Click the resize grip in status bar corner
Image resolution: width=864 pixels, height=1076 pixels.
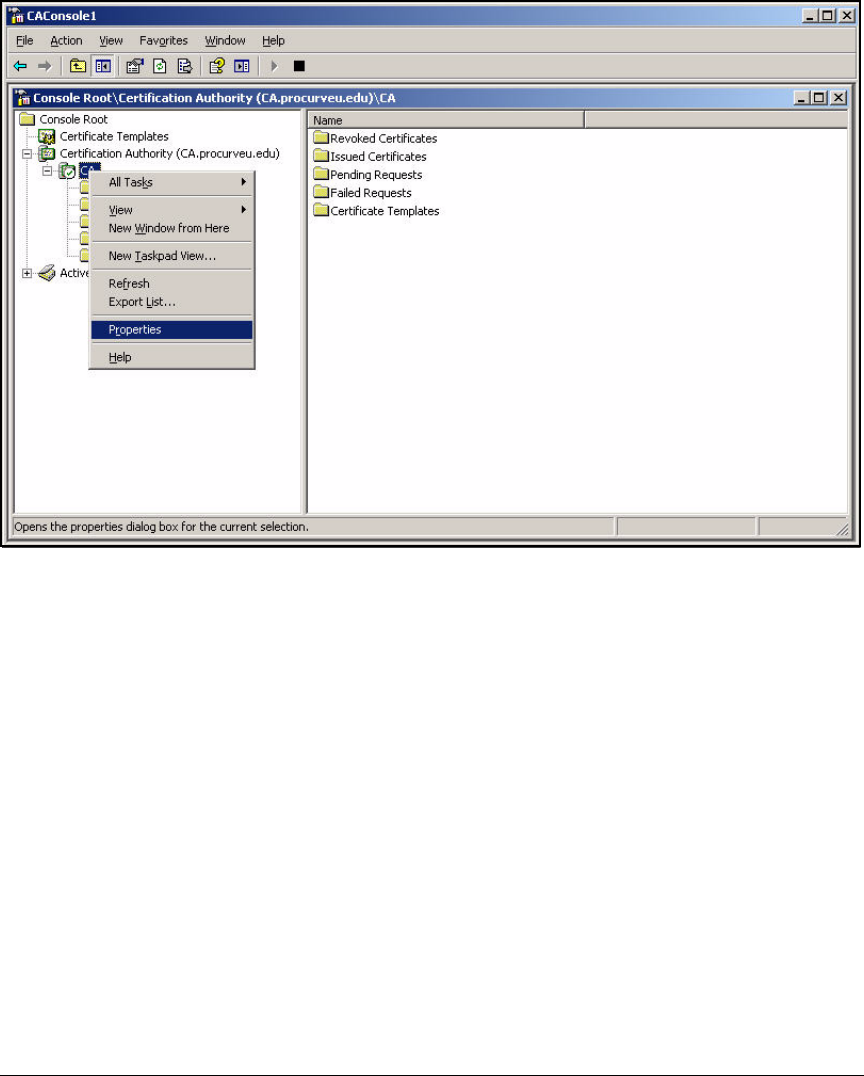click(x=842, y=529)
